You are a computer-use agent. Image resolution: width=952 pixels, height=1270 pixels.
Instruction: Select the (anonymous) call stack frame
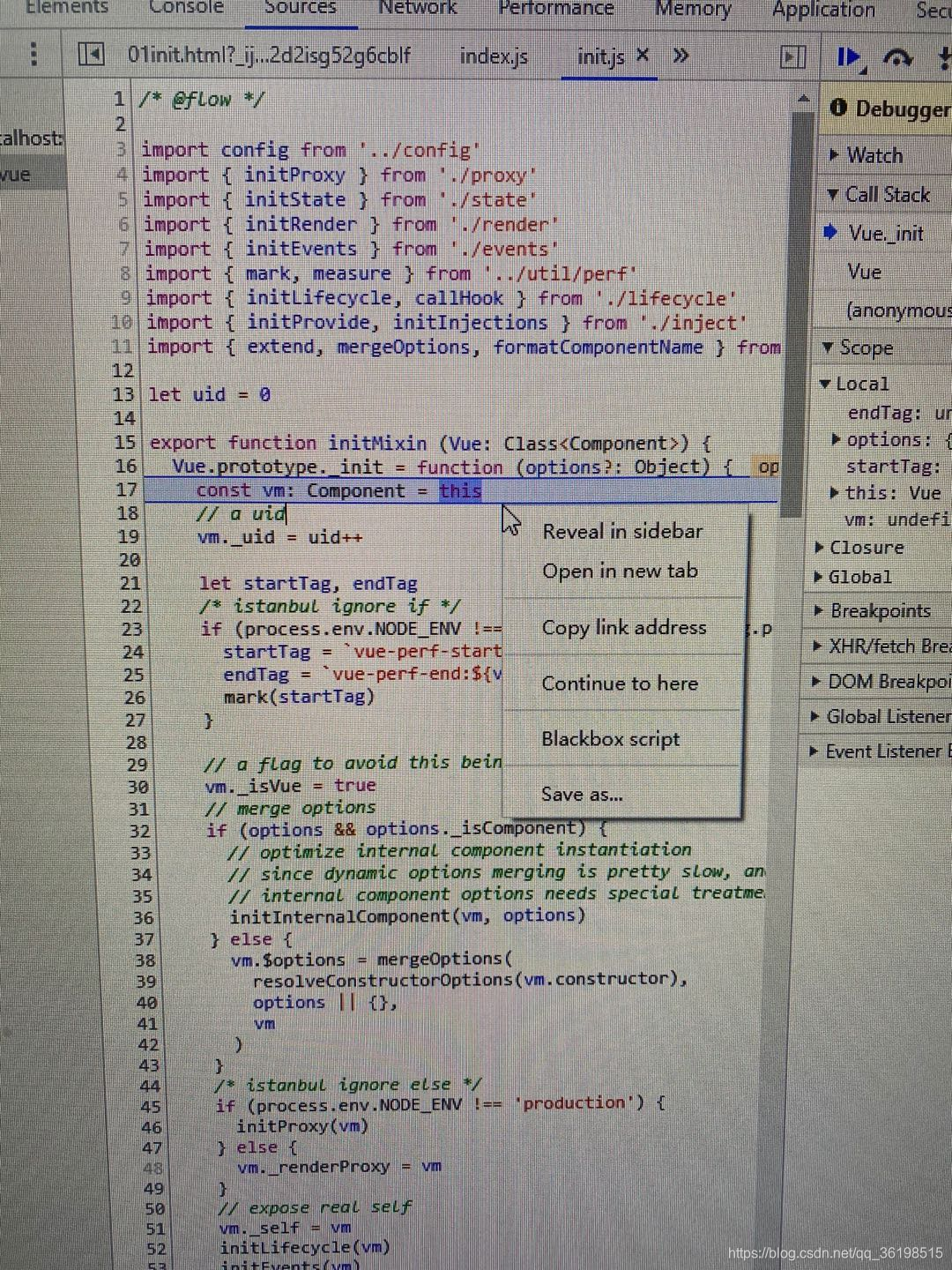click(x=897, y=310)
